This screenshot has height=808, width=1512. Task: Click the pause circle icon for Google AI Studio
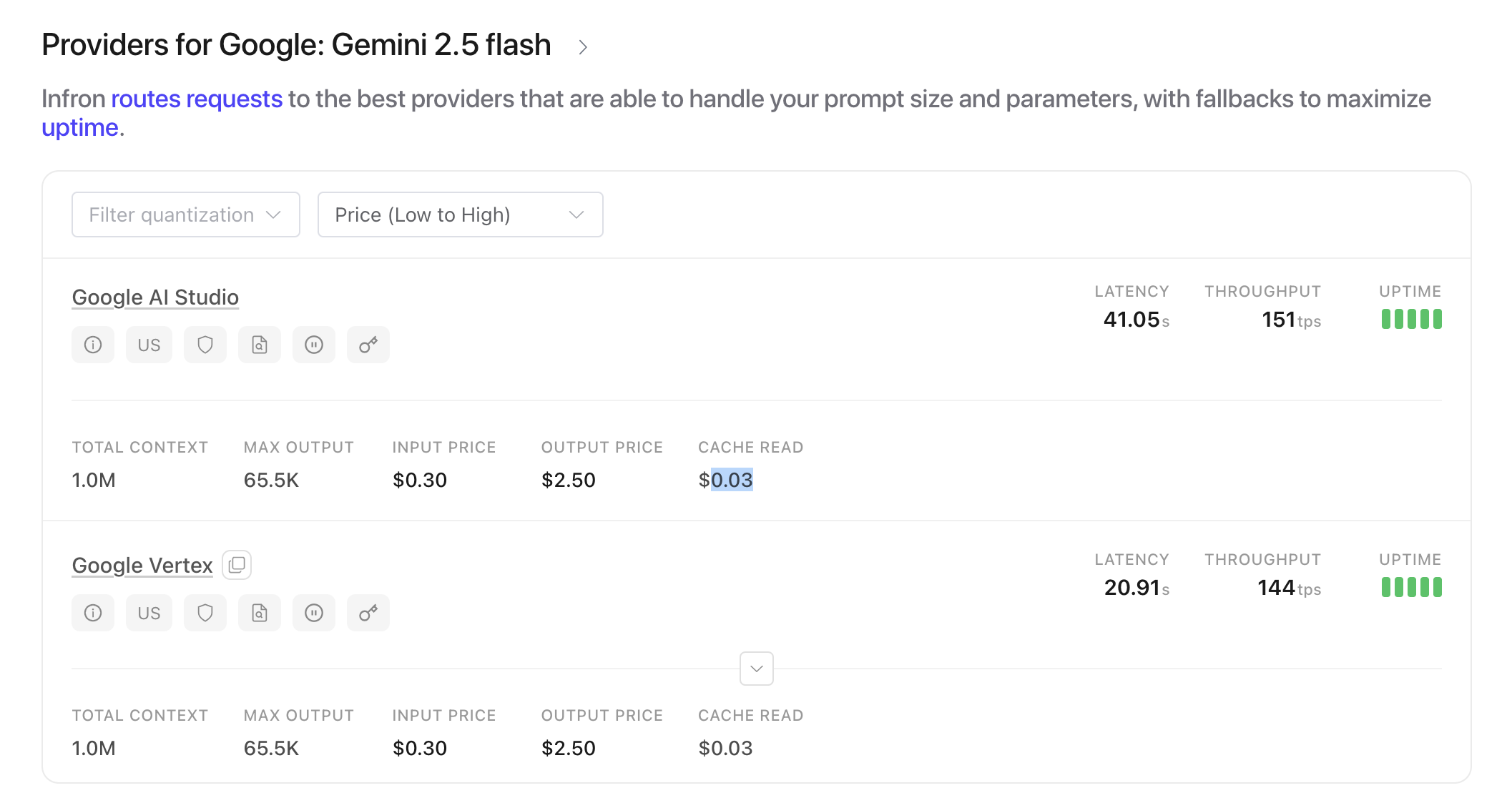pyautogui.click(x=314, y=345)
